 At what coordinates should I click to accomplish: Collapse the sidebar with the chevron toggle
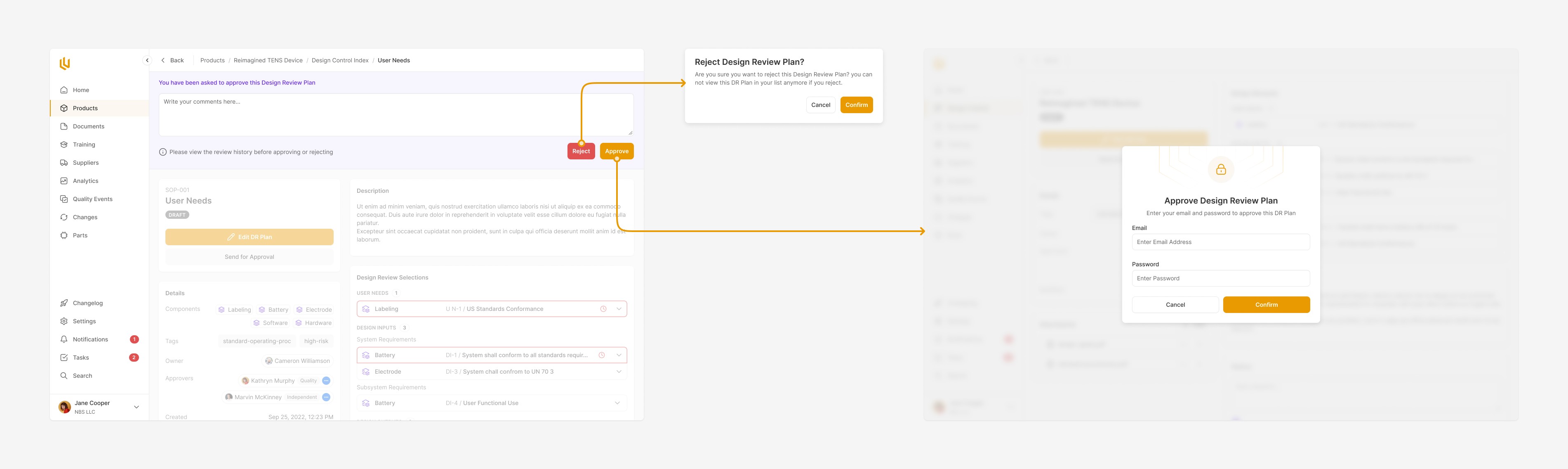tap(147, 60)
